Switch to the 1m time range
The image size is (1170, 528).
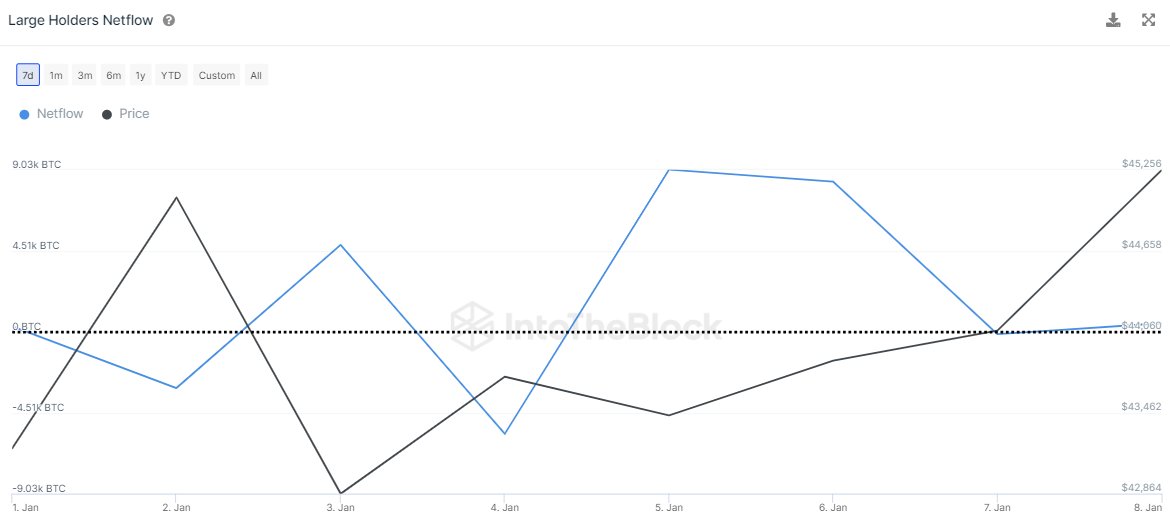[x=56, y=75]
